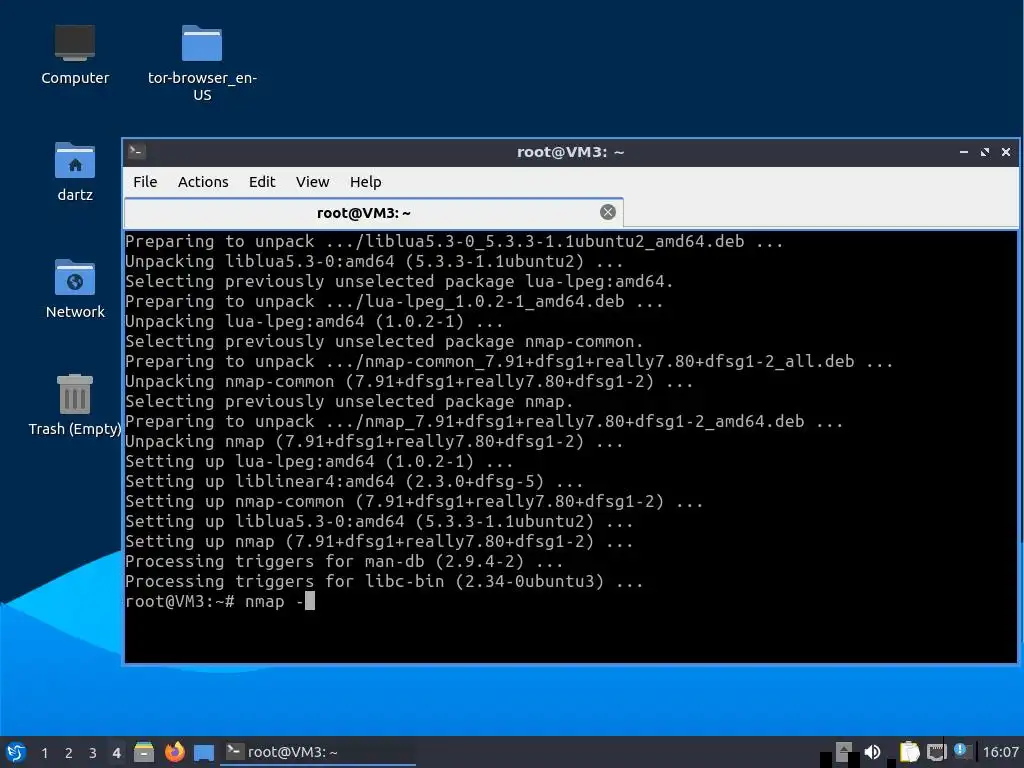Switch to workspace 1

point(44,753)
